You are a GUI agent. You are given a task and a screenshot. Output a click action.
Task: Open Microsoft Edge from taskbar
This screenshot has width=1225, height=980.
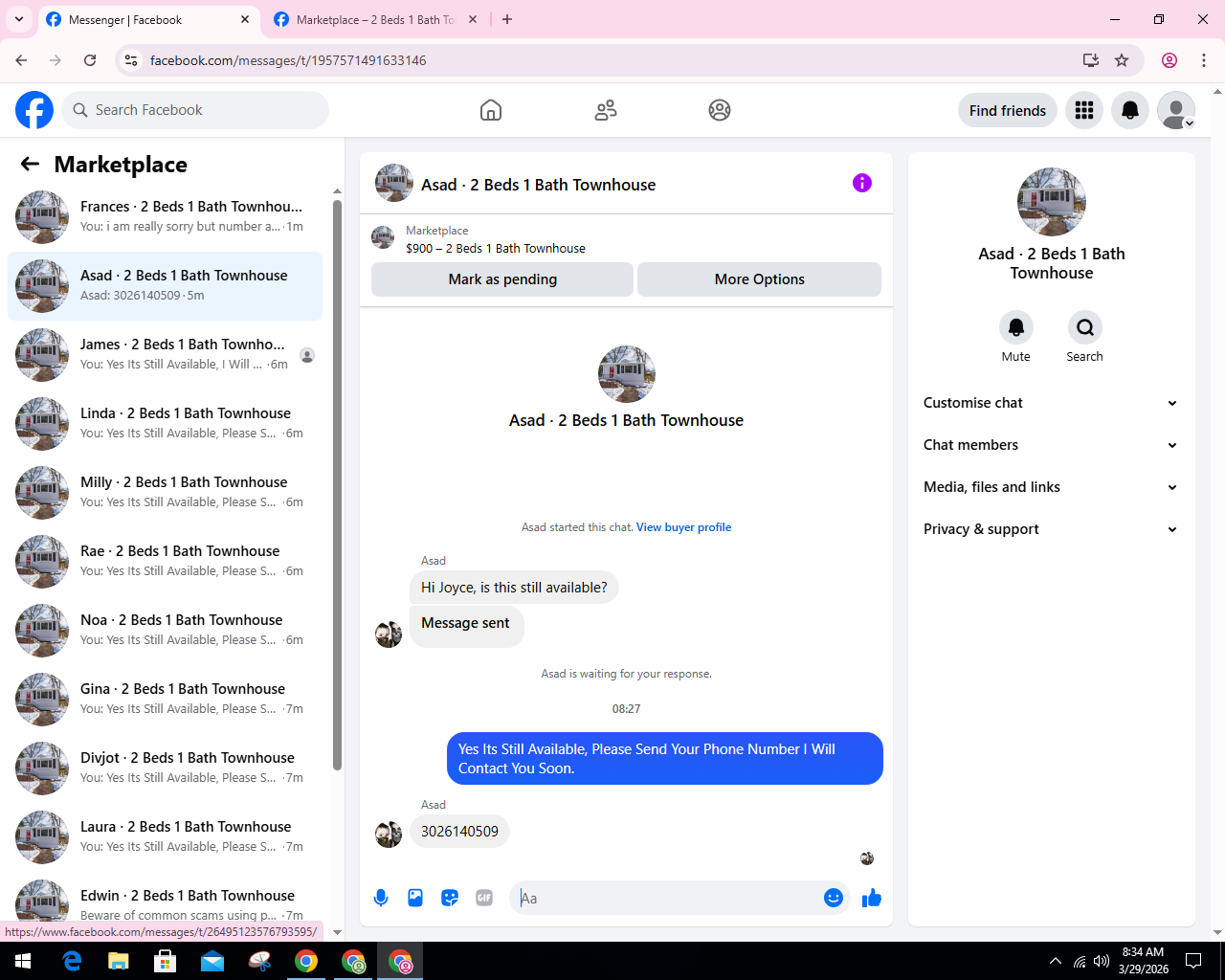(72, 961)
